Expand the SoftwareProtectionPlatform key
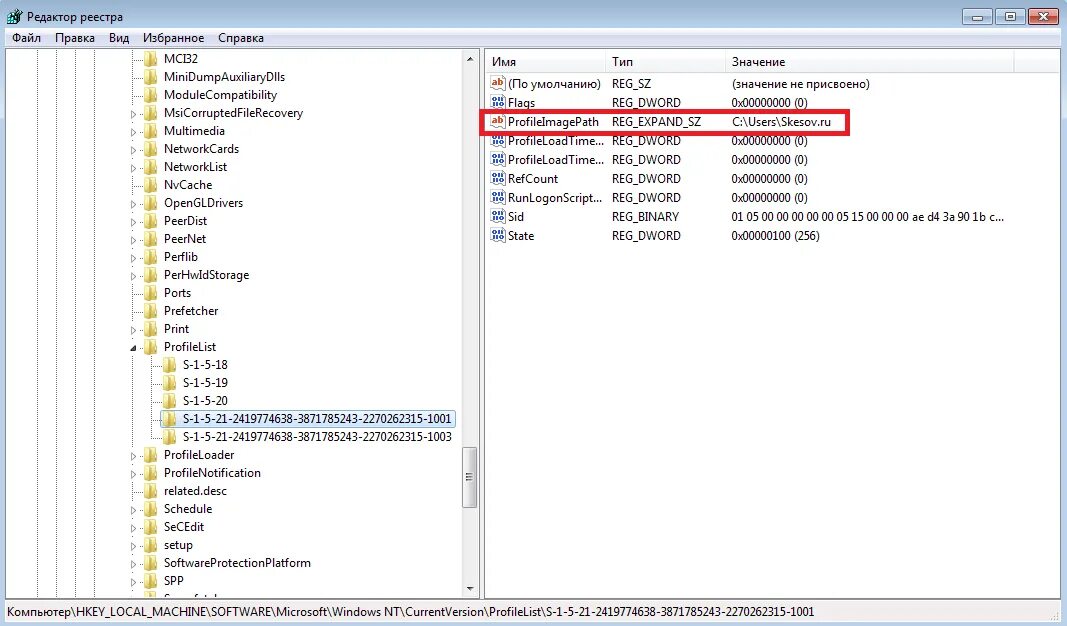Image resolution: width=1067 pixels, height=626 pixels. [x=133, y=563]
